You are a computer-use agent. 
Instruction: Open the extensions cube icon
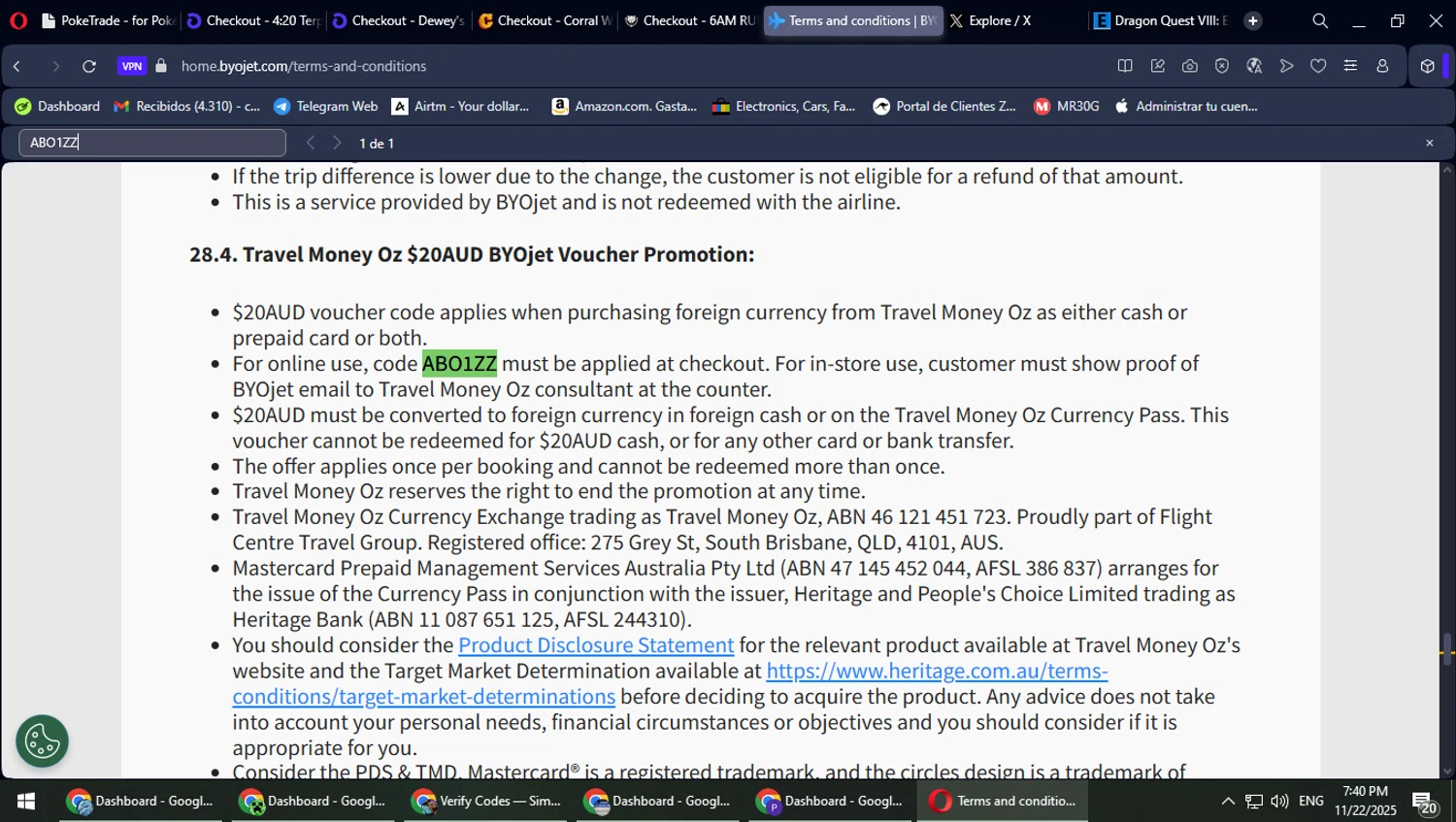pyautogui.click(x=1427, y=66)
